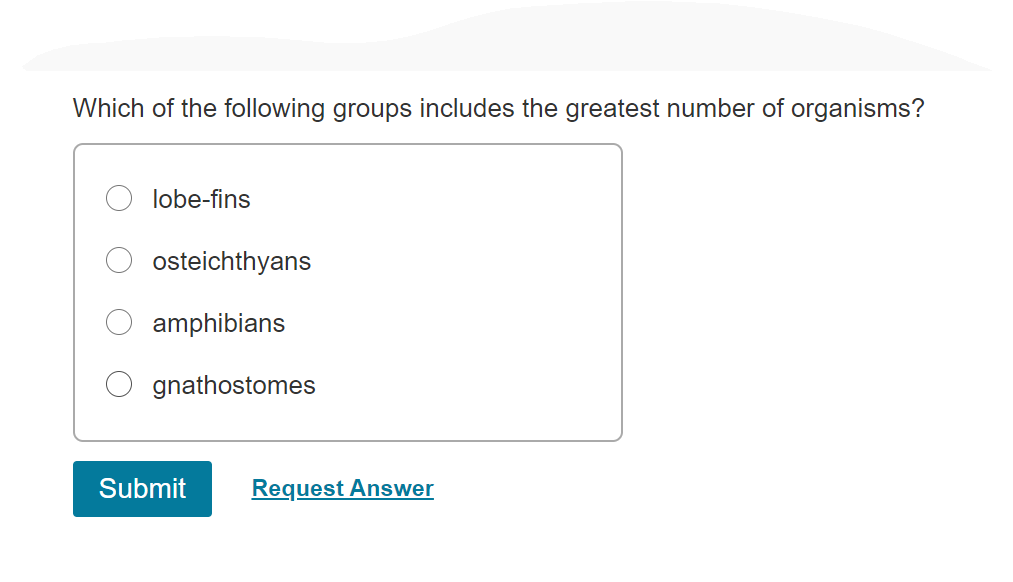Viewport: 1013px width, 582px height.
Task: Click the lobe-fins answer label
Action: [x=200, y=199]
